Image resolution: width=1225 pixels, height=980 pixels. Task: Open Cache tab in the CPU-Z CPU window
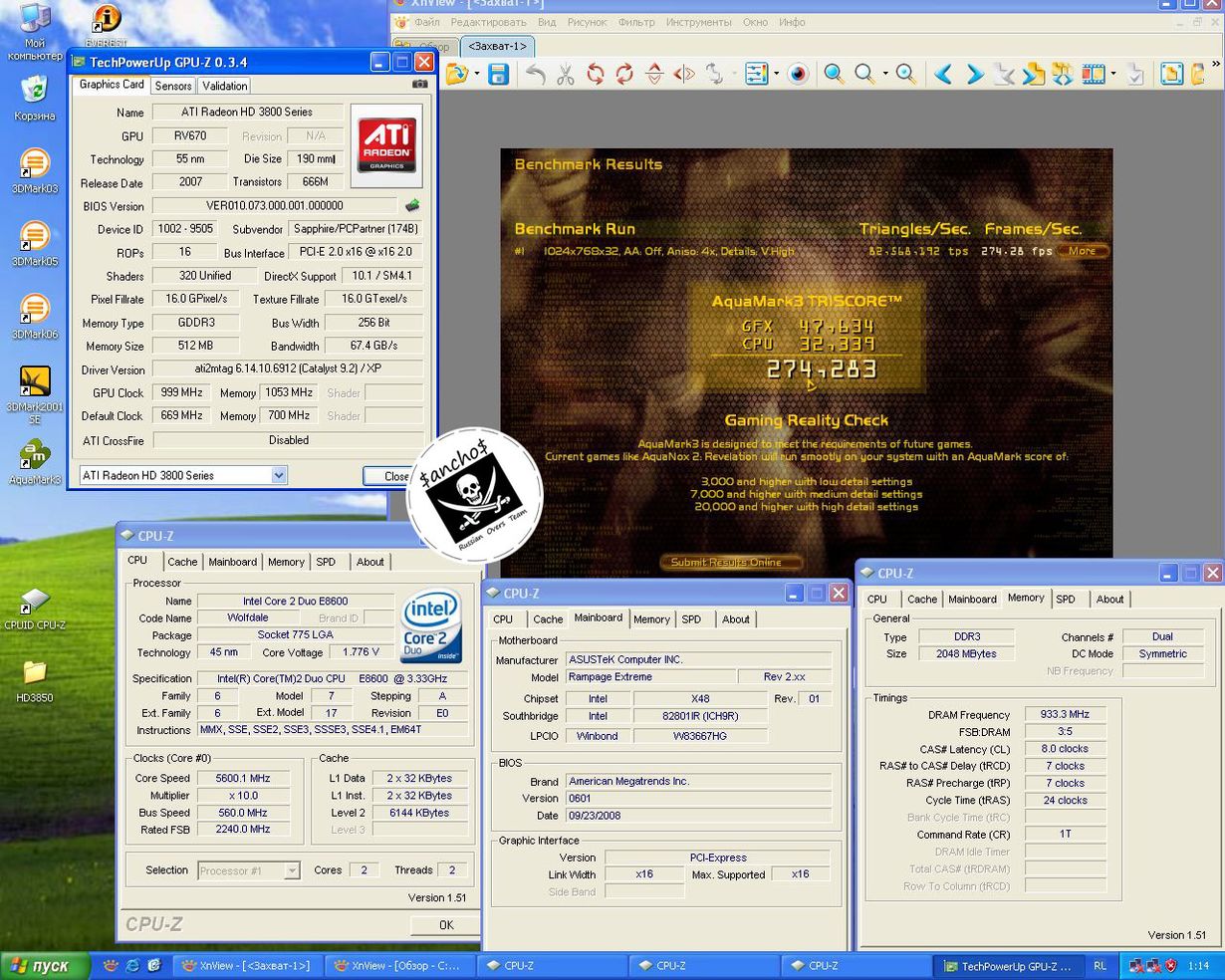tap(182, 562)
